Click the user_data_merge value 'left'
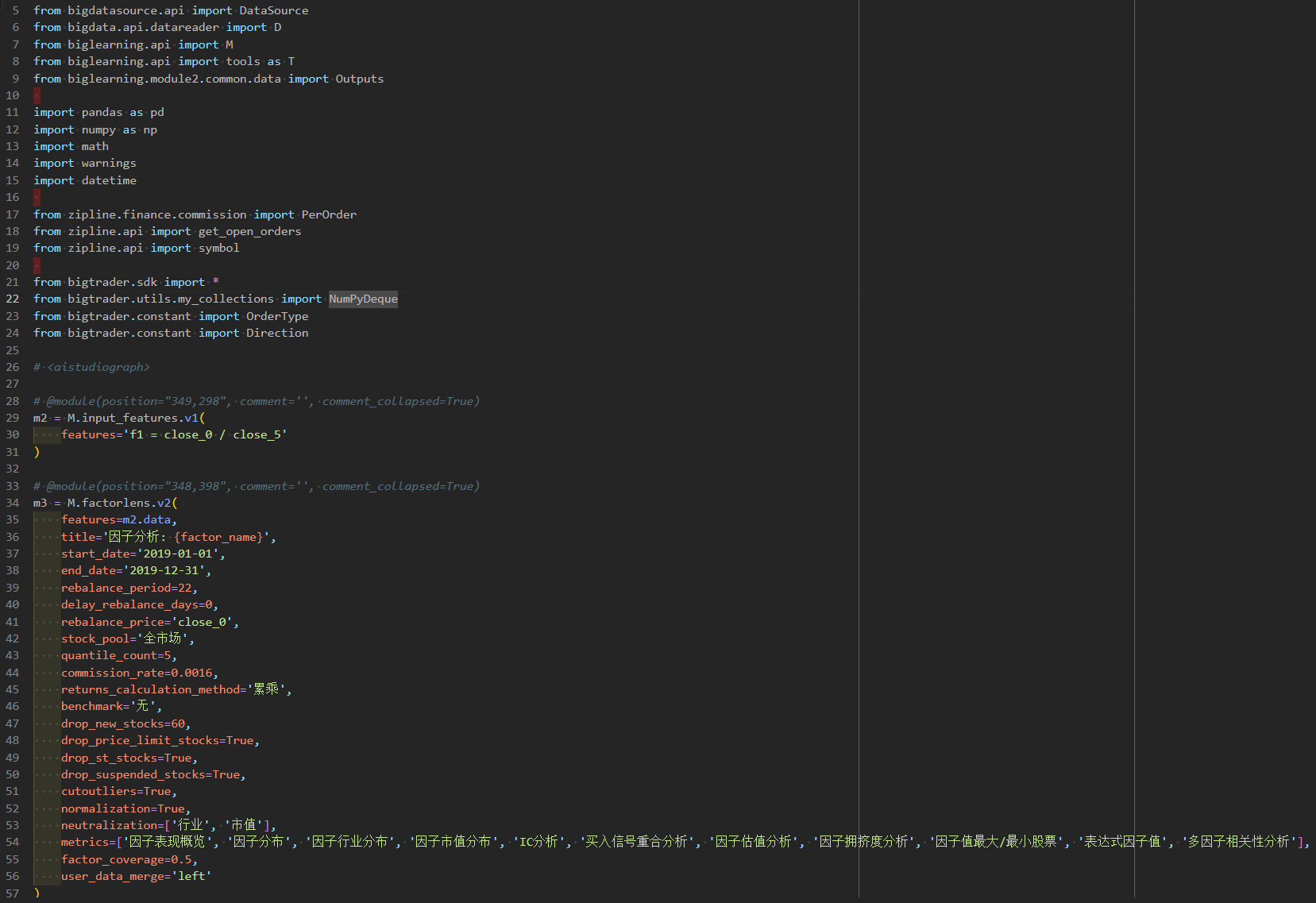 pos(191,877)
